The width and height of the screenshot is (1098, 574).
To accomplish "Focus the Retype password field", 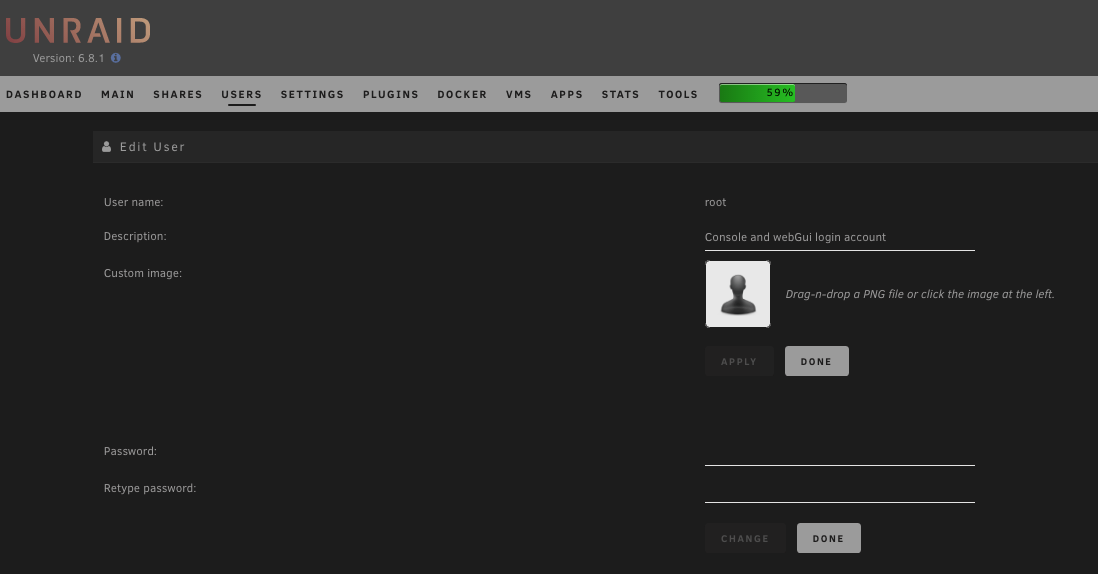I will pos(840,489).
